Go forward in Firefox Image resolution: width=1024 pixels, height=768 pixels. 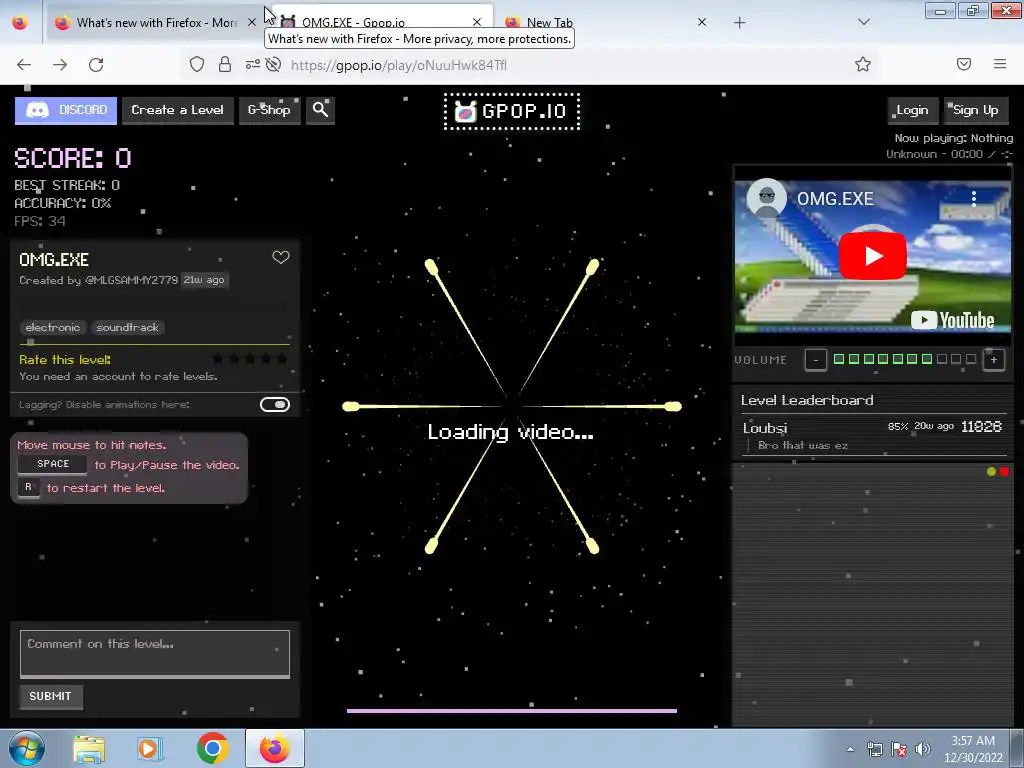pos(60,65)
